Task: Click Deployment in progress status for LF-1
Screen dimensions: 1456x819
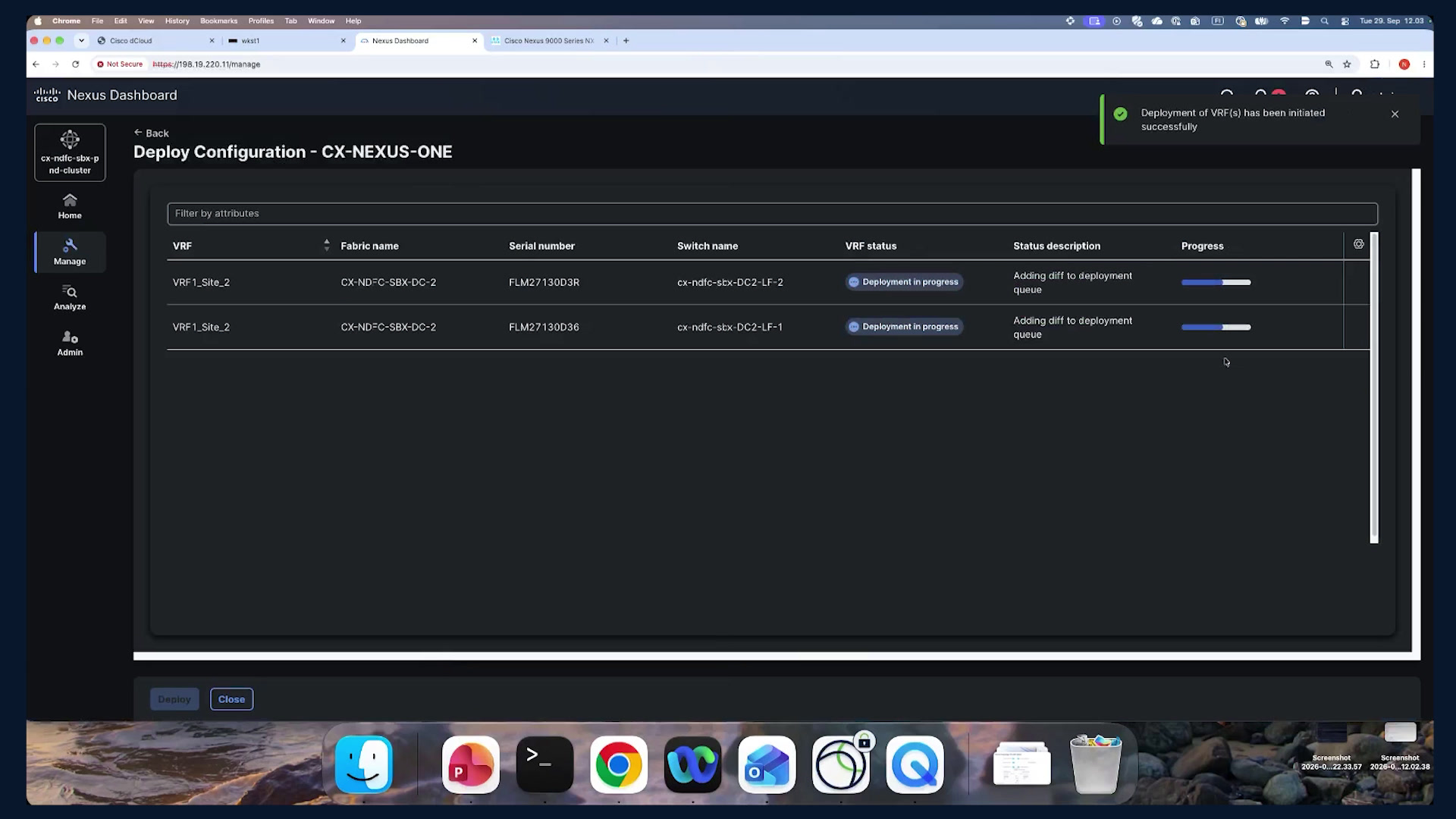Action: (x=904, y=327)
